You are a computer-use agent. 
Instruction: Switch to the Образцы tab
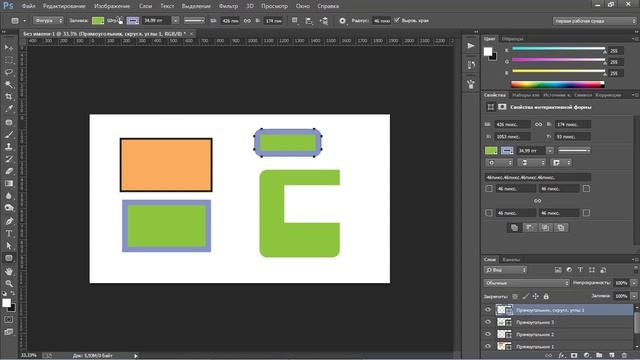[512, 39]
